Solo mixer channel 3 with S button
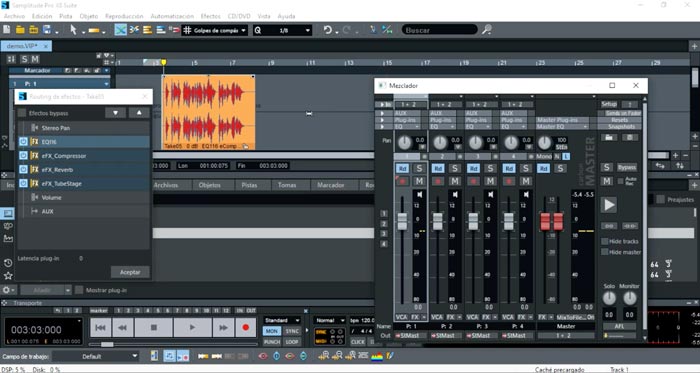Screen dimensions: 700x373 tap(490, 168)
